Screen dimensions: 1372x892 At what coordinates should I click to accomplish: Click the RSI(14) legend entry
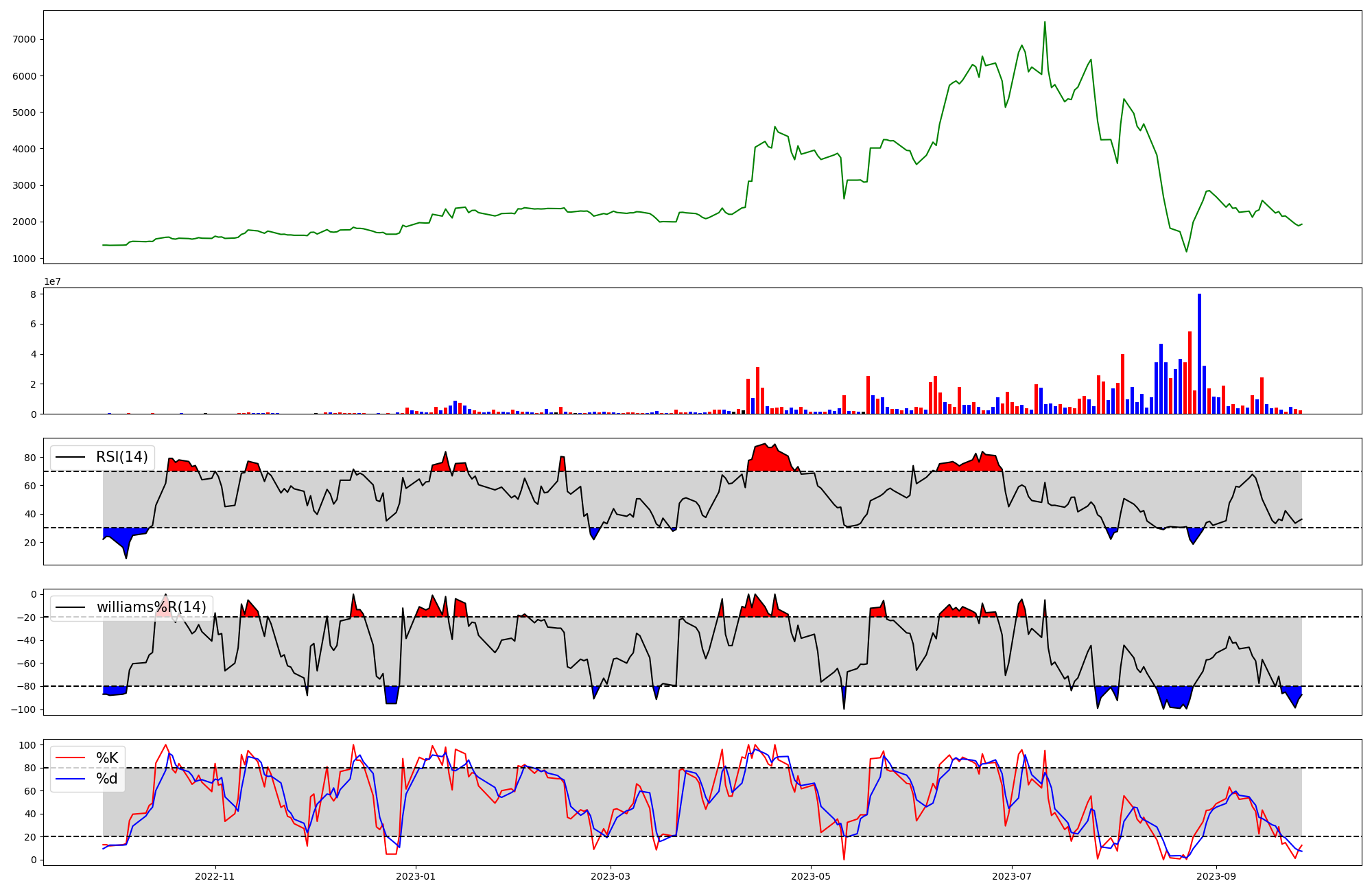[x=121, y=457]
